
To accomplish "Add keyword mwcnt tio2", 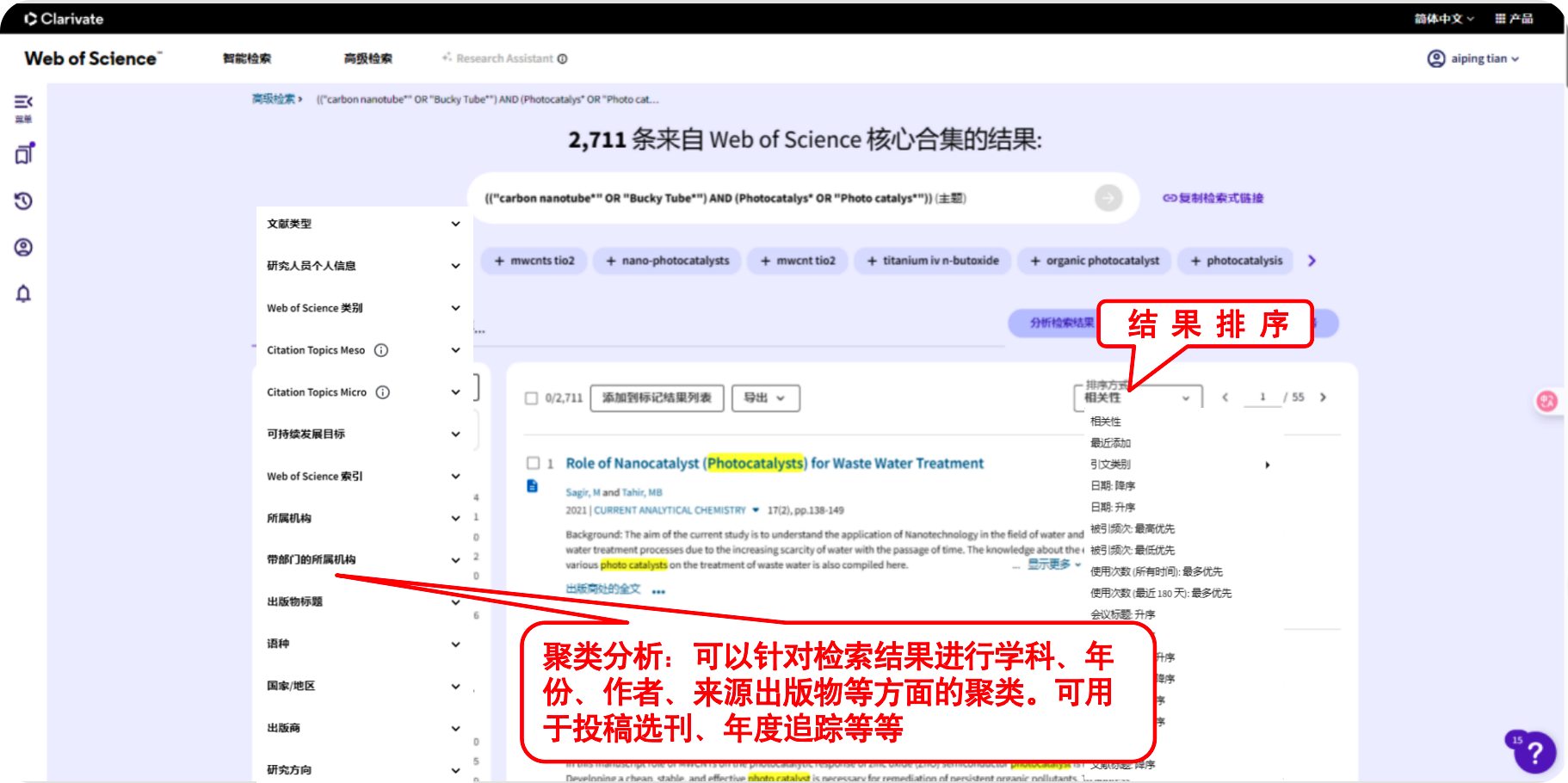I will (798, 261).
